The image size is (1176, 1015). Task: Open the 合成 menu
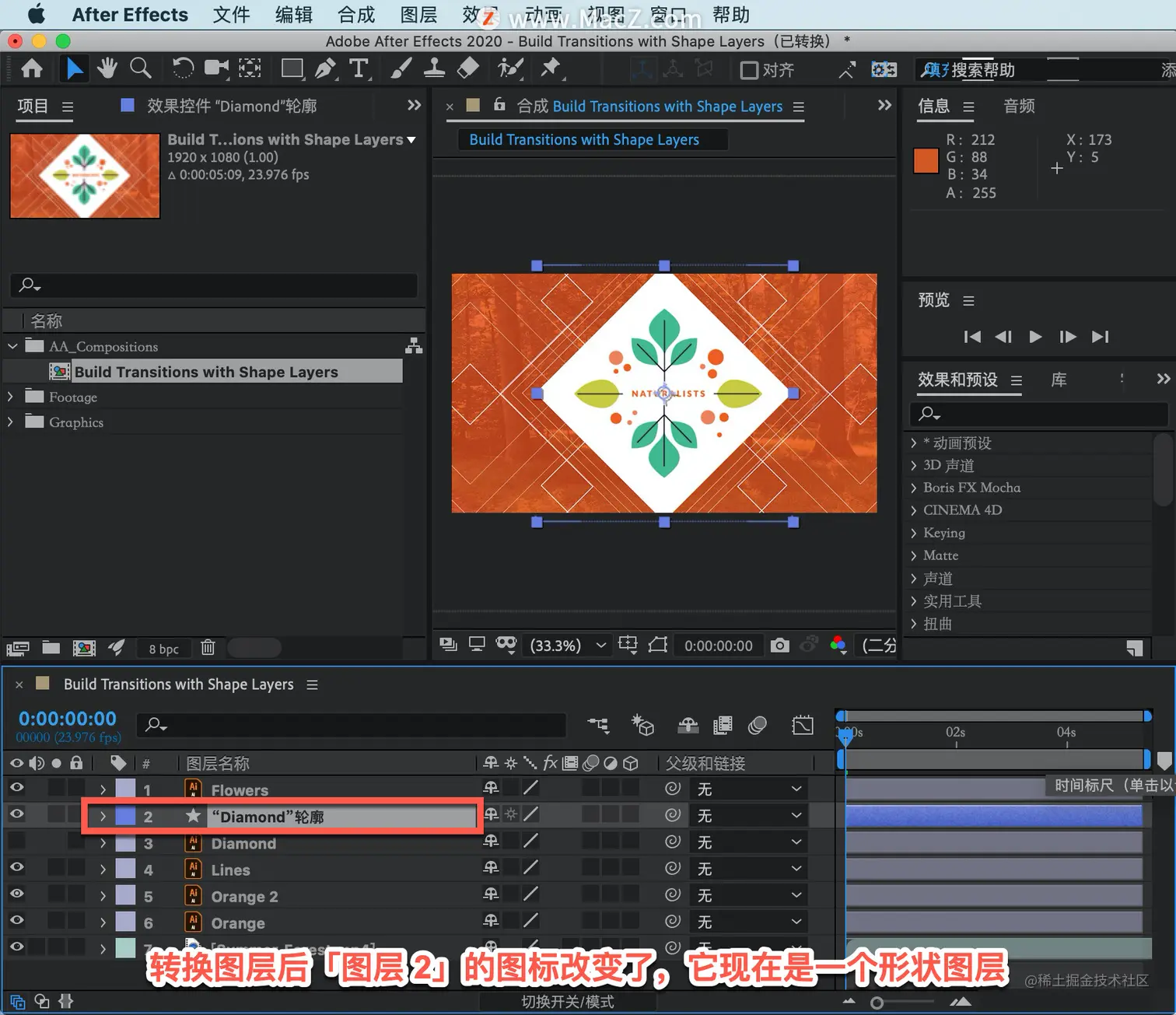[356, 15]
